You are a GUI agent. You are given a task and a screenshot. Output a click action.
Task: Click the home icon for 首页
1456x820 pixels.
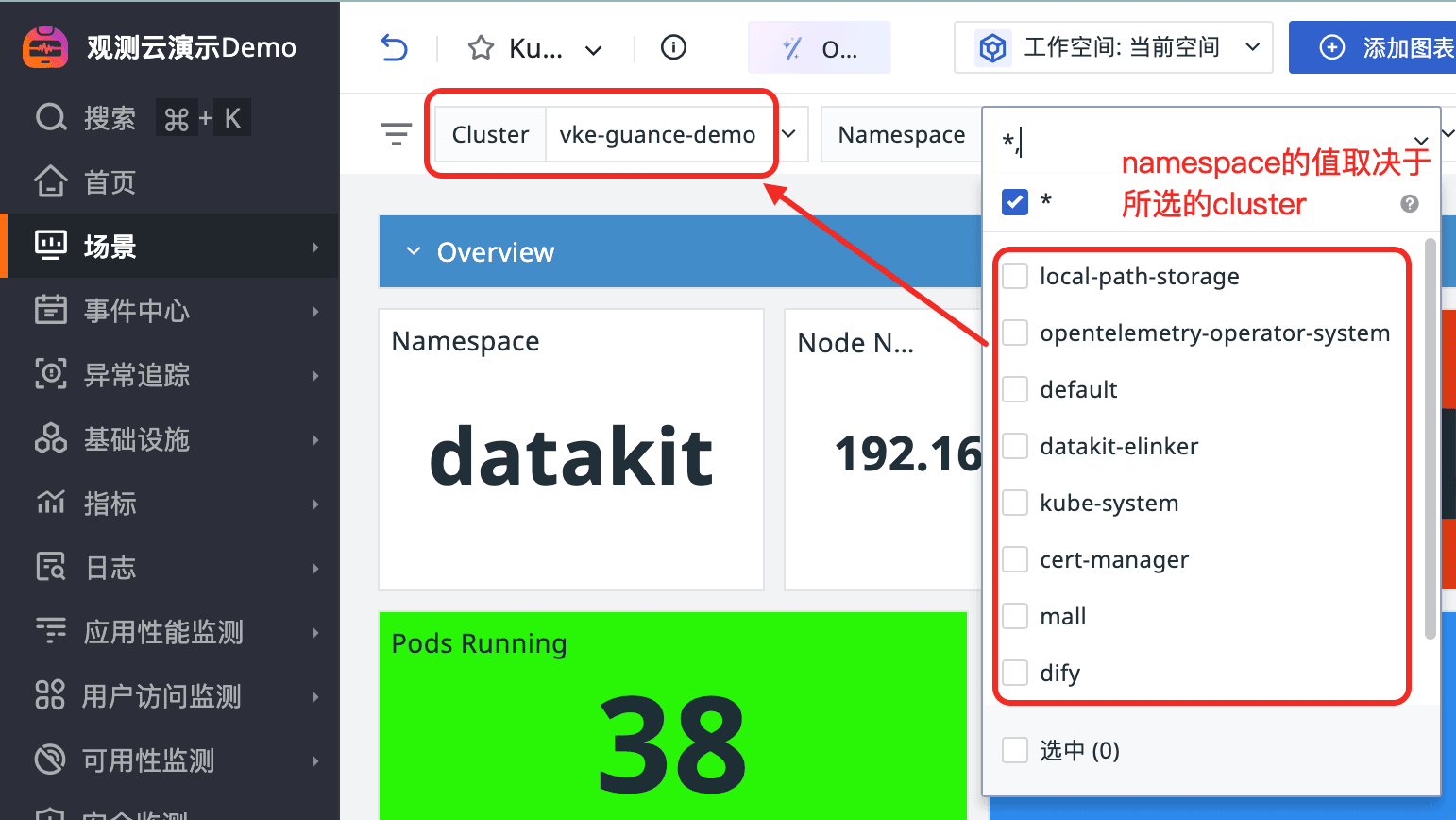51,181
